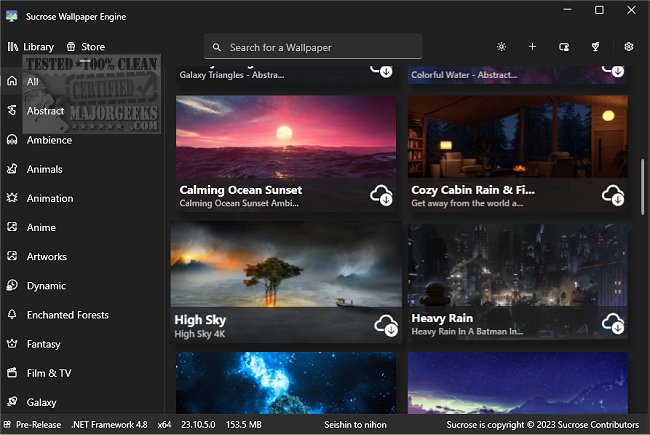Select the Film & TV category

(49, 373)
